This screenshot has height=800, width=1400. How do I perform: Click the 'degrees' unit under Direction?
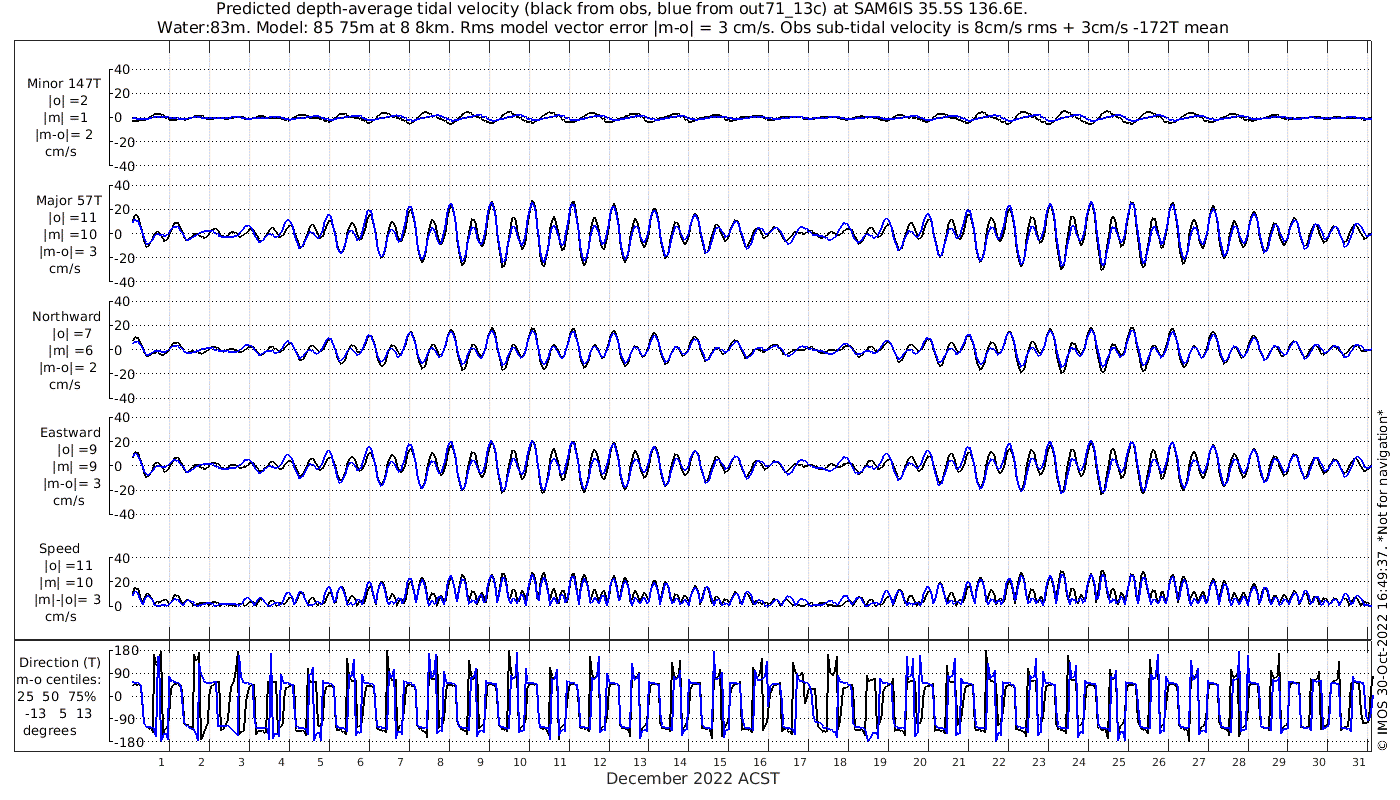click(50, 730)
